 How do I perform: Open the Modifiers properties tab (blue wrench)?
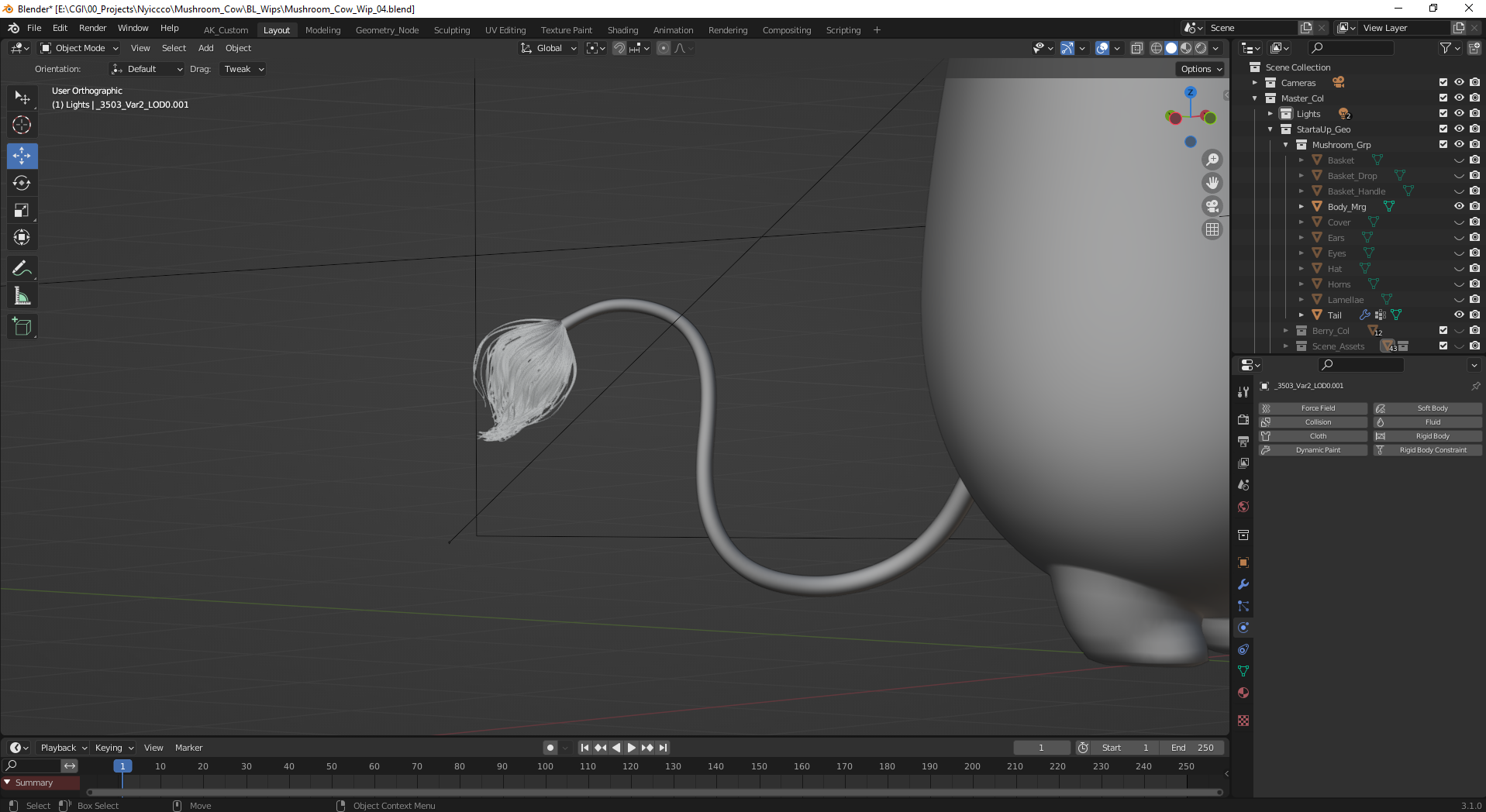click(x=1243, y=584)
